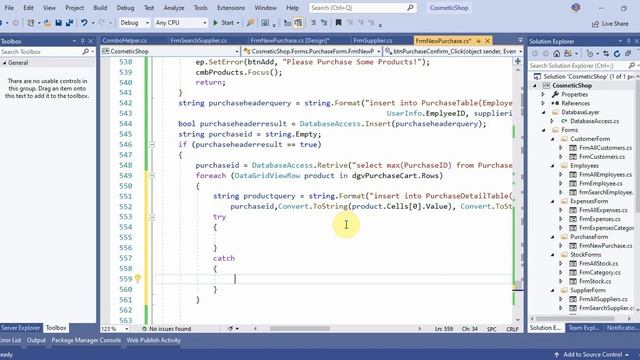
Task: Open Package Manager Console tab
Action: point(86,340)
